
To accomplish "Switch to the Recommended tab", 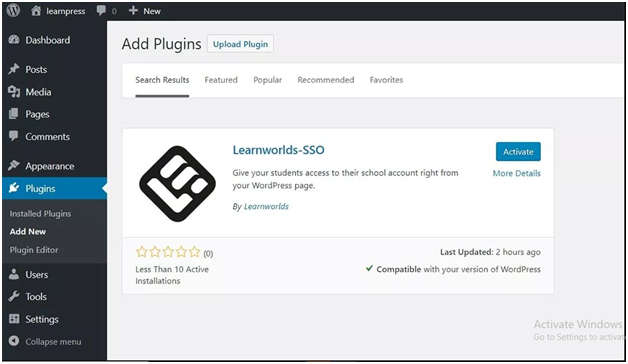I will (x=326, y=80).
